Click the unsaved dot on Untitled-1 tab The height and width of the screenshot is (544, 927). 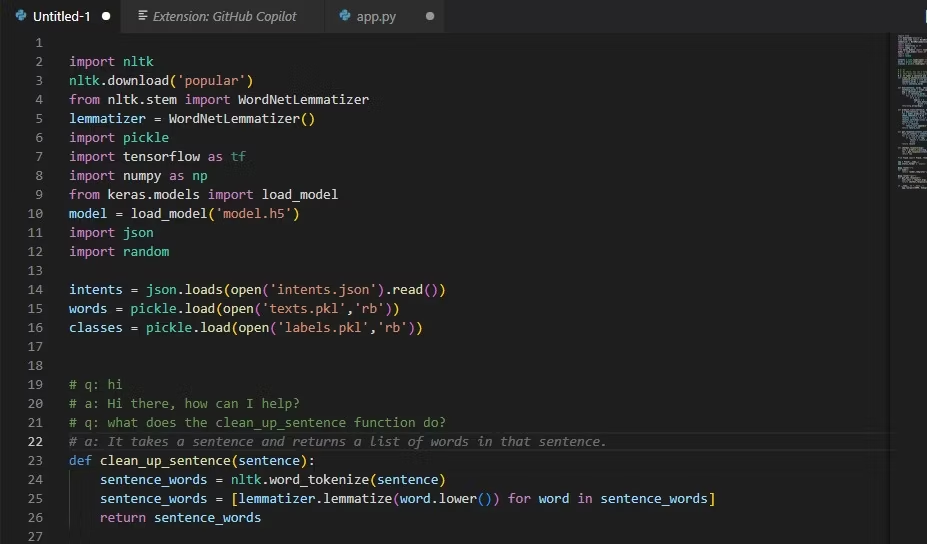click(106, 16)
